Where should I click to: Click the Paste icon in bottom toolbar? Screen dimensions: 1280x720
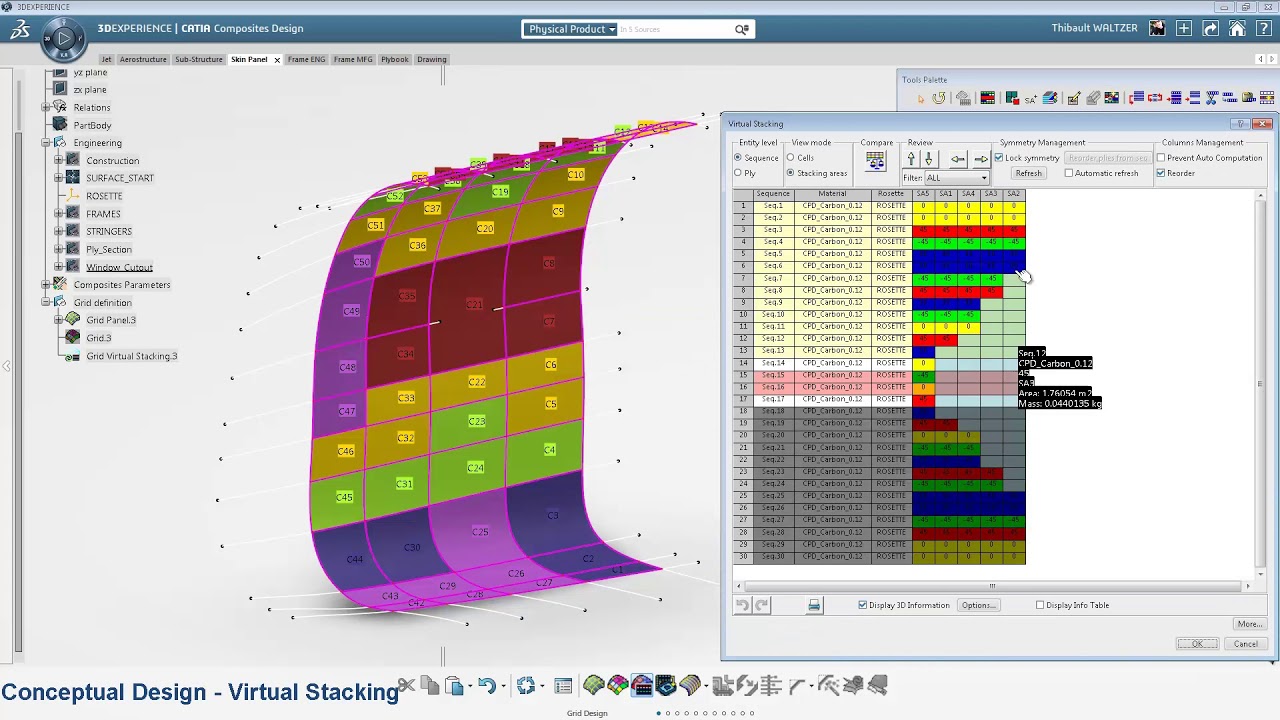tap(454, 686)
